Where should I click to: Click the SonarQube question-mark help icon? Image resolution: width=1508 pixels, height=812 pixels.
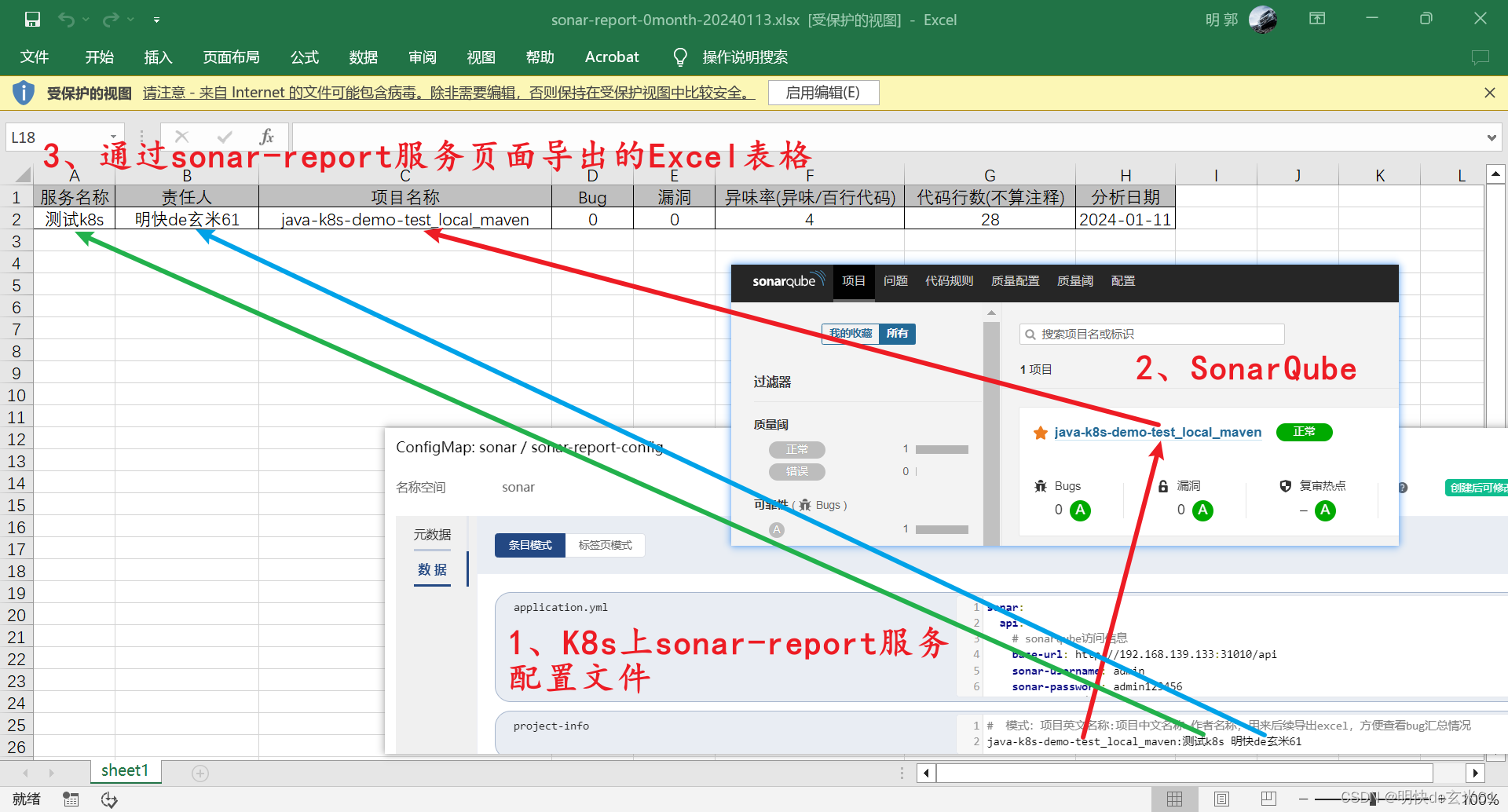(1403, 488)
